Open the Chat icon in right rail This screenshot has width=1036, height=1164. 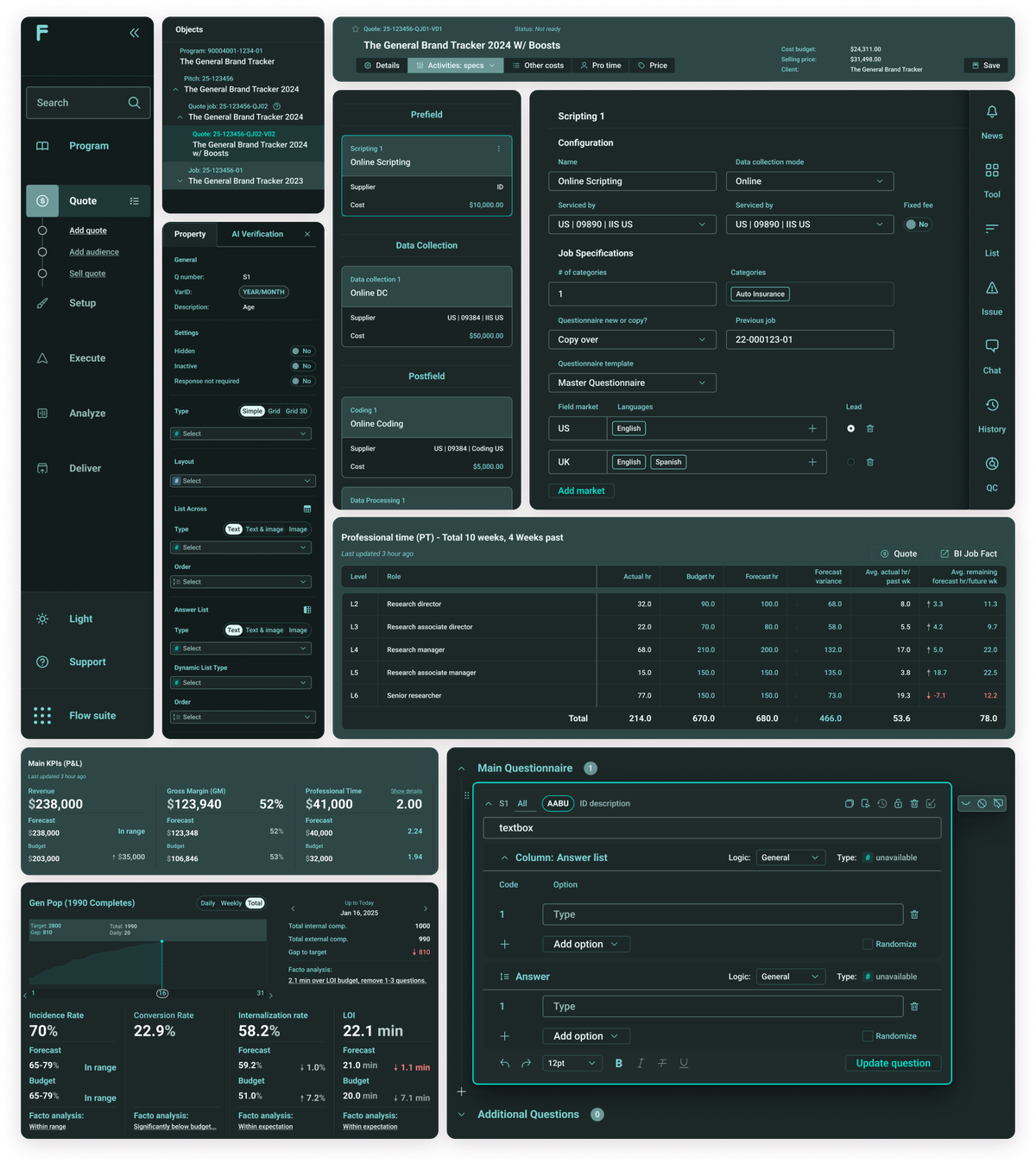[x=992, y=346]
